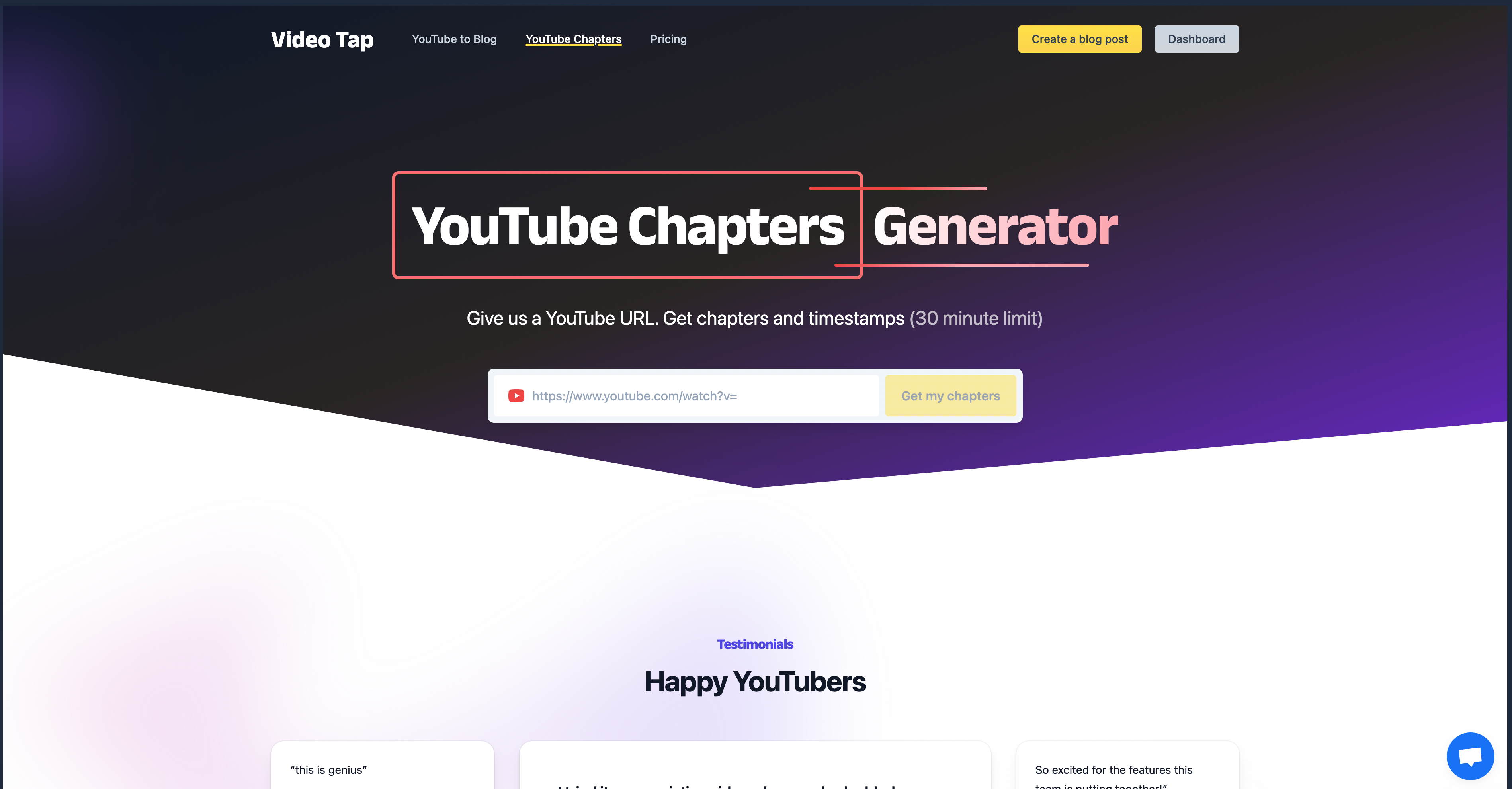The height and width of the screenshot is (789, 1512).
Task: Click the Dashboard button icon
Action: pyautogui.click(x=1197, y=38)
